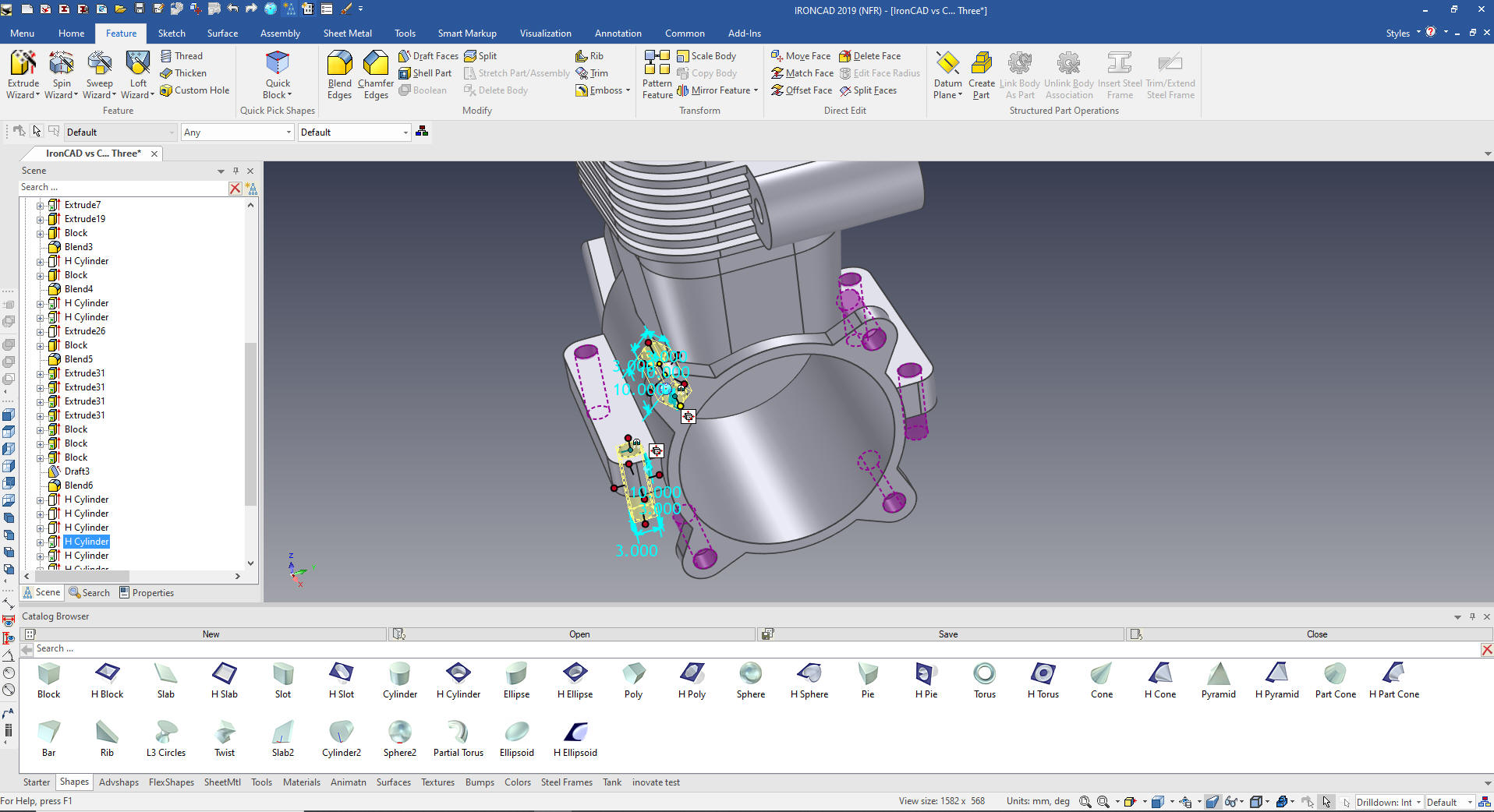The height and width of the screenshot is (812, 1494).
Task: Switch to the Sheet Metal ribbon tab
Action: pyautogui.click(x=347, y=34)
